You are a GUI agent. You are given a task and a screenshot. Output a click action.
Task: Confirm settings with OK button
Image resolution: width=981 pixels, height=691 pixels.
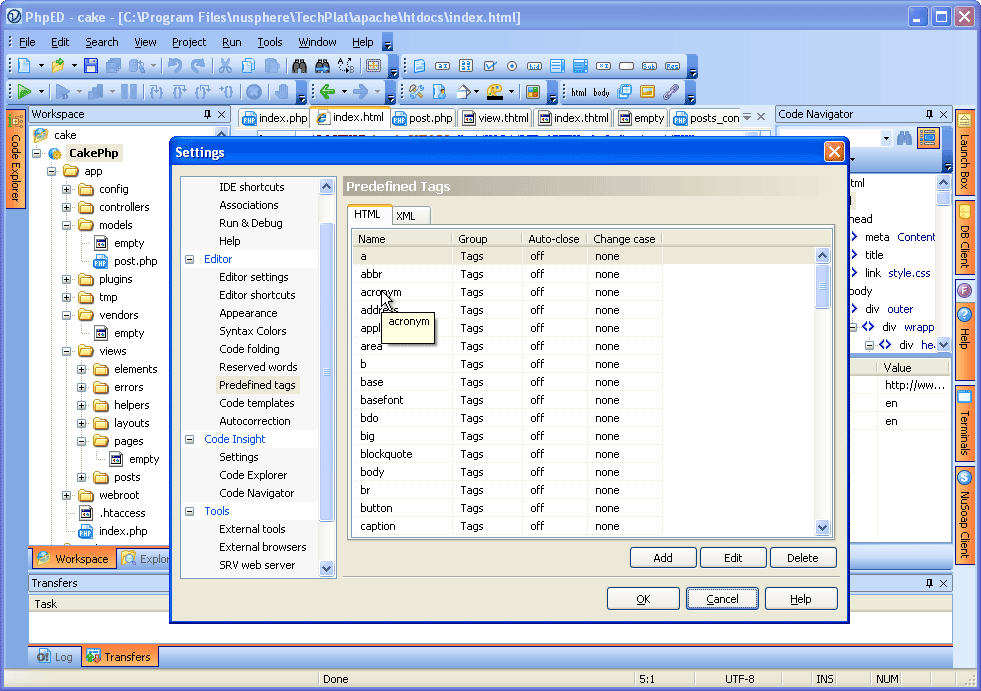click(x=643, y=599)
